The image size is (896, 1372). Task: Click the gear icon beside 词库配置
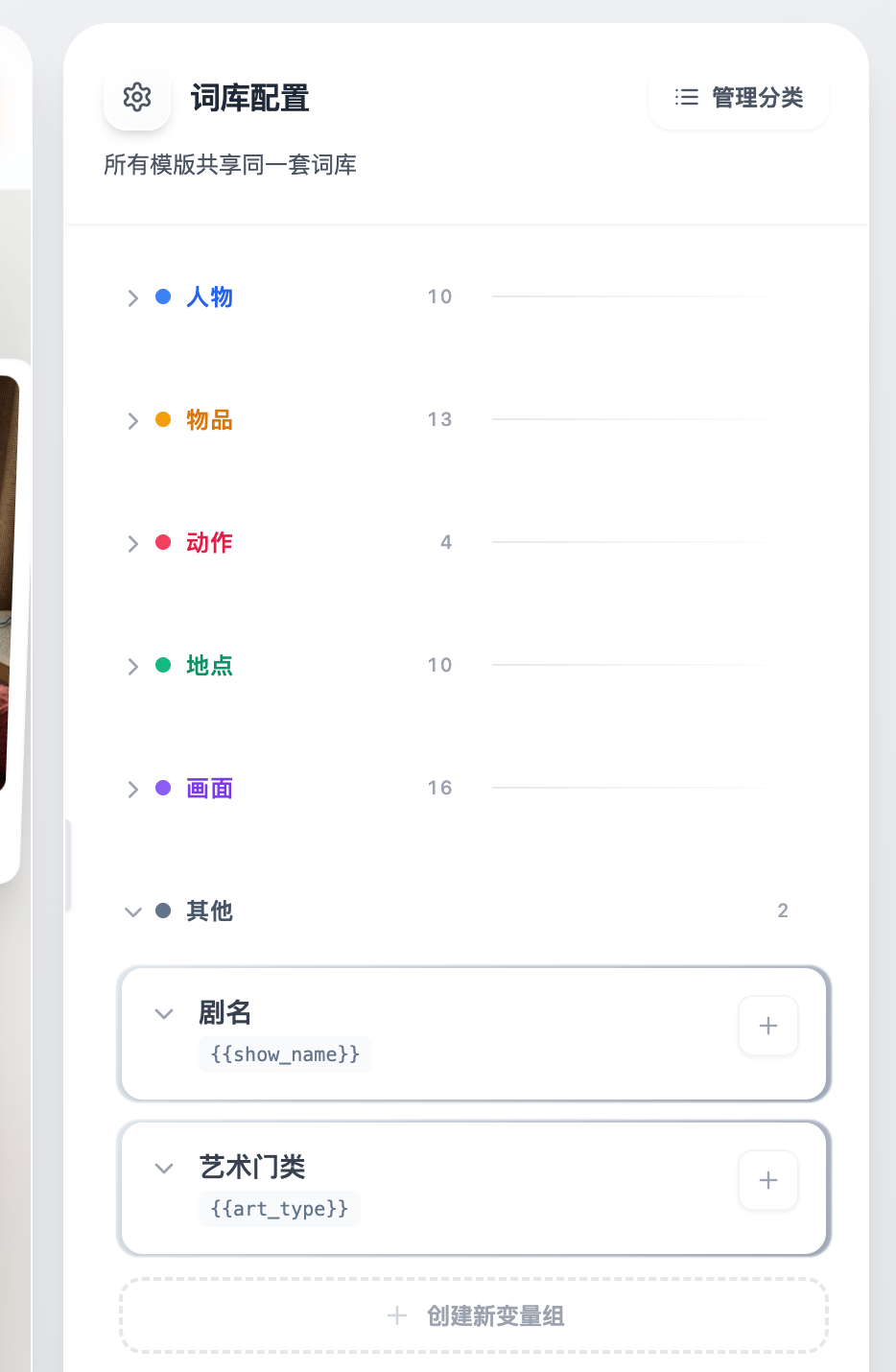pyautogui.click(x=137, y=97)
